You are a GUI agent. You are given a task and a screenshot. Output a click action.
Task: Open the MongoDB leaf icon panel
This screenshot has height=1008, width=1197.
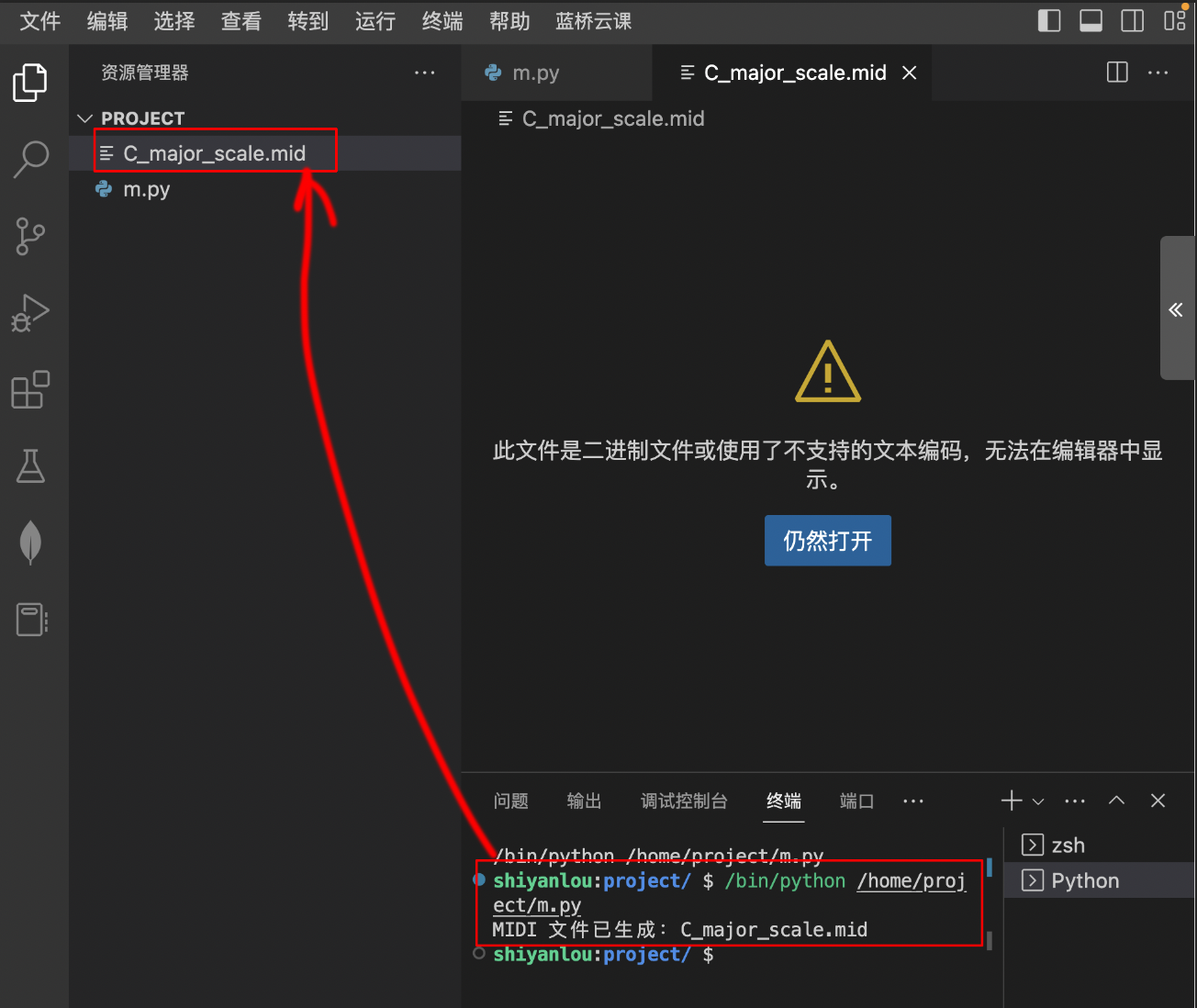pos(30,543)
